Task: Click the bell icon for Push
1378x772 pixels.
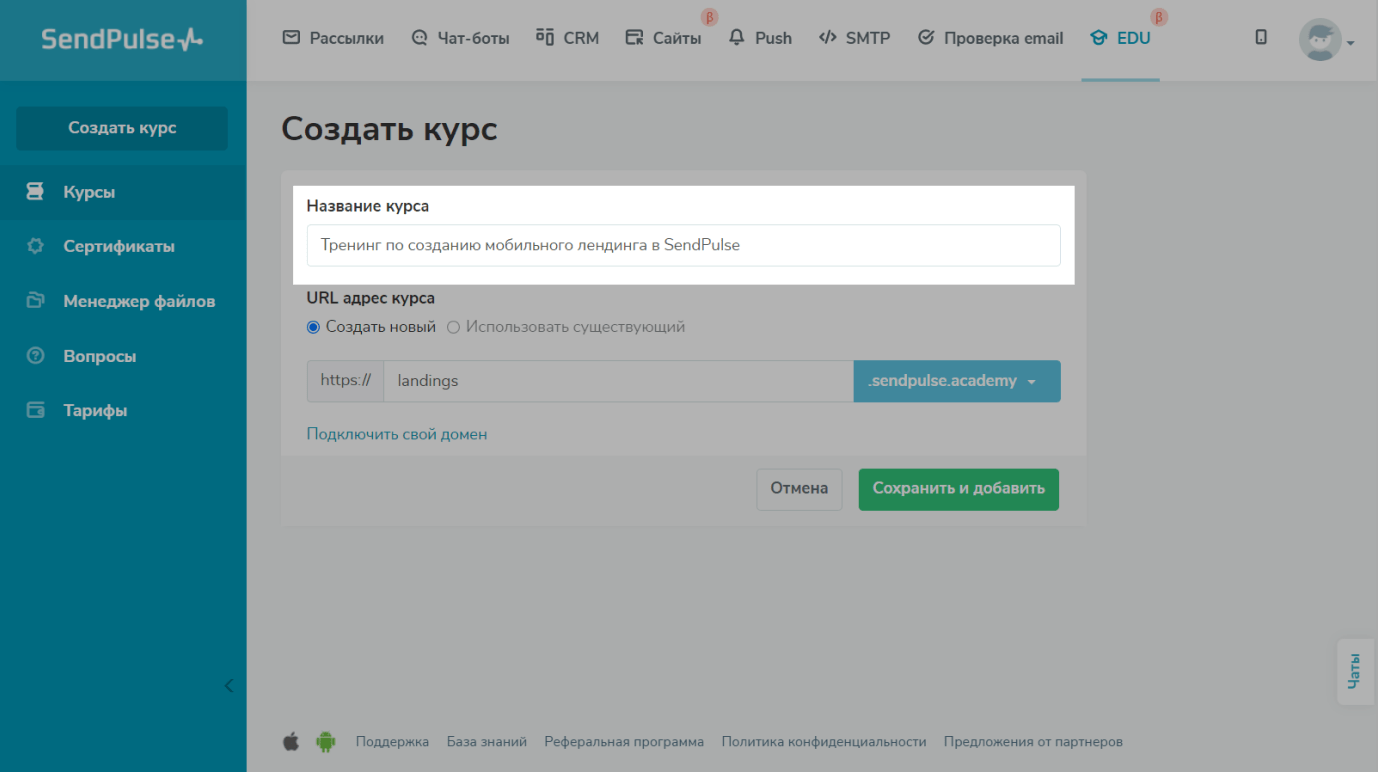Action: (737, 38)
